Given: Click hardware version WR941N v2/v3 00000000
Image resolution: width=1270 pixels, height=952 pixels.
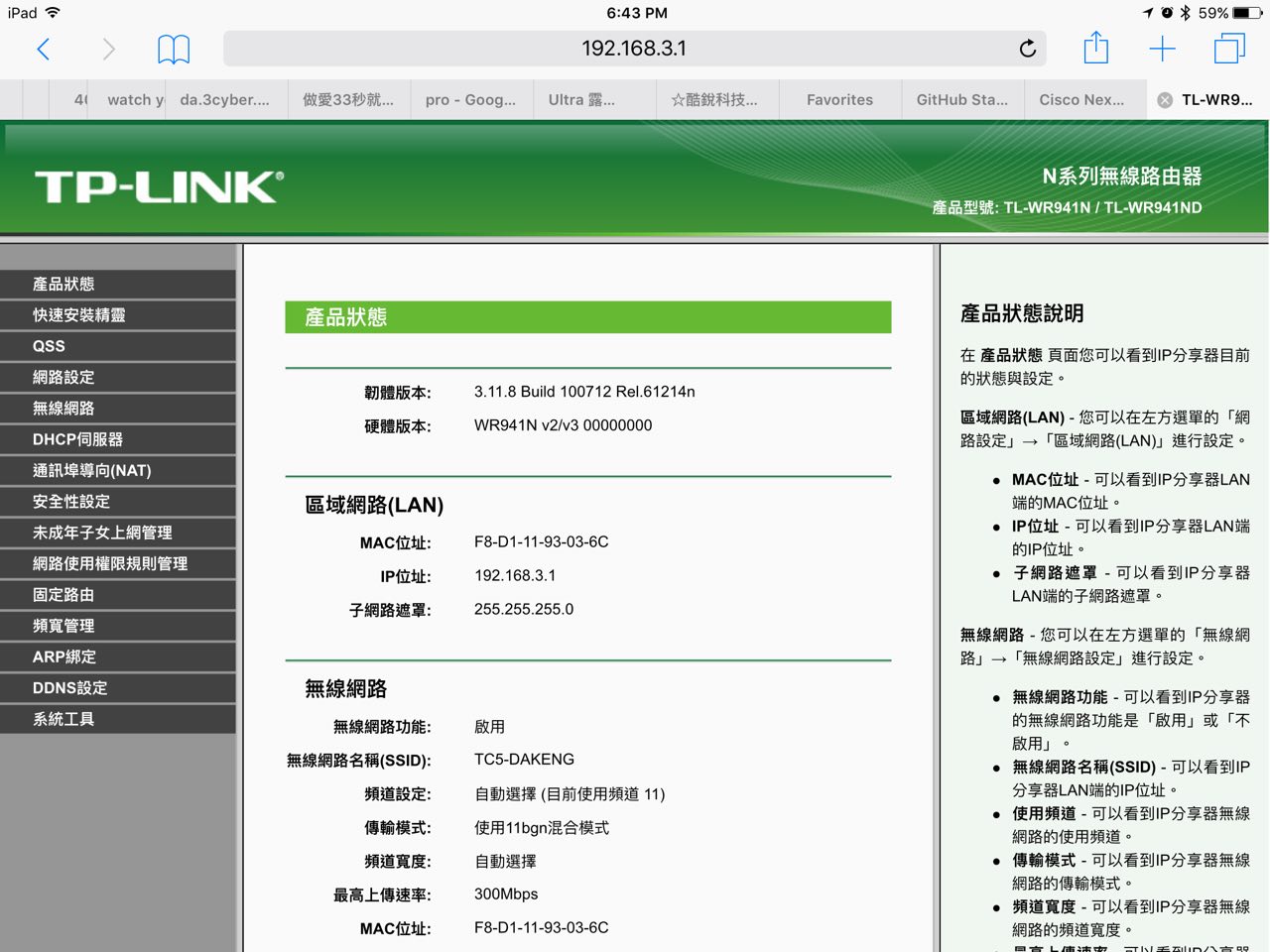Looking at the screenshot, I should [563, 425].
